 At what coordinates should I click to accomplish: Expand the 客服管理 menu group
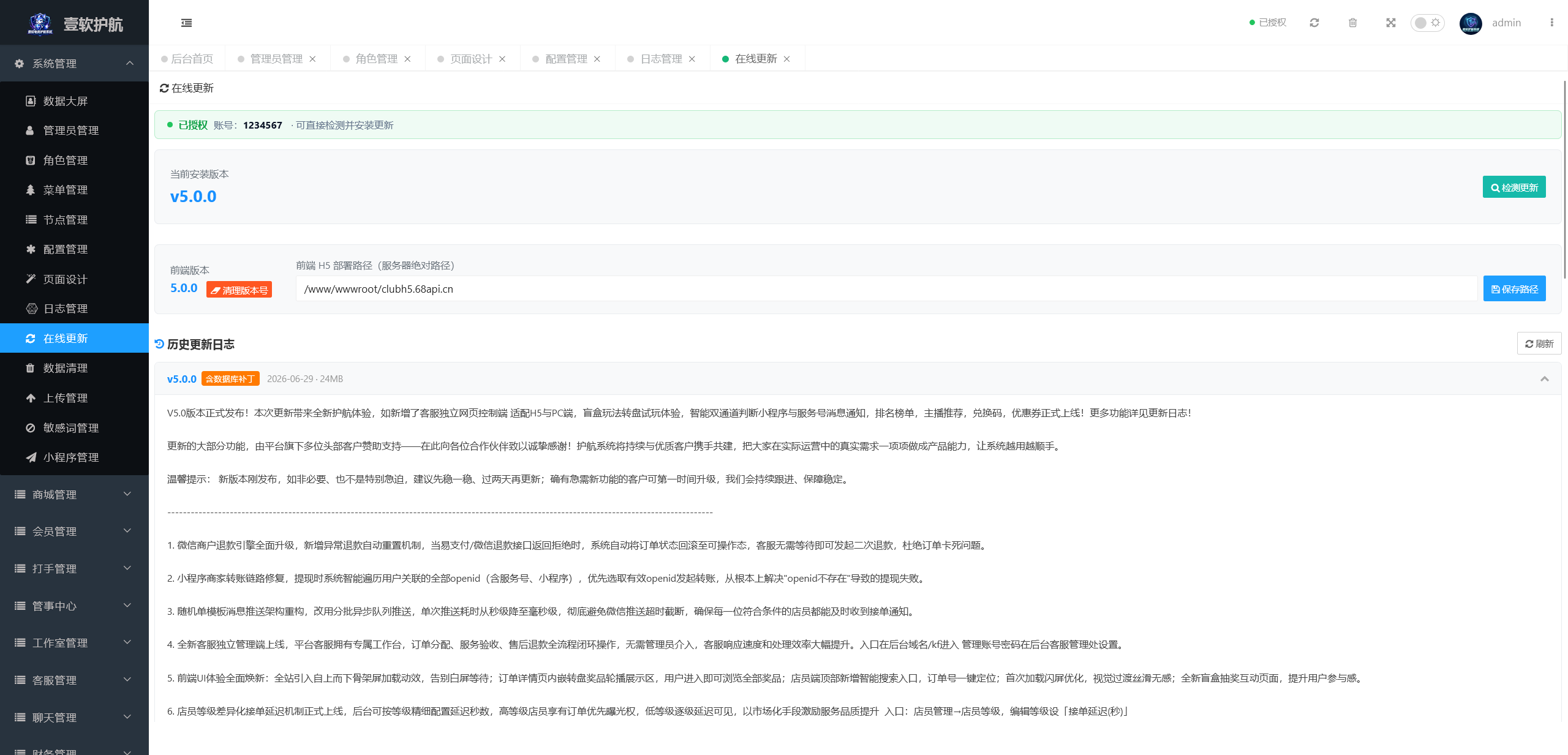coord(74,680)
